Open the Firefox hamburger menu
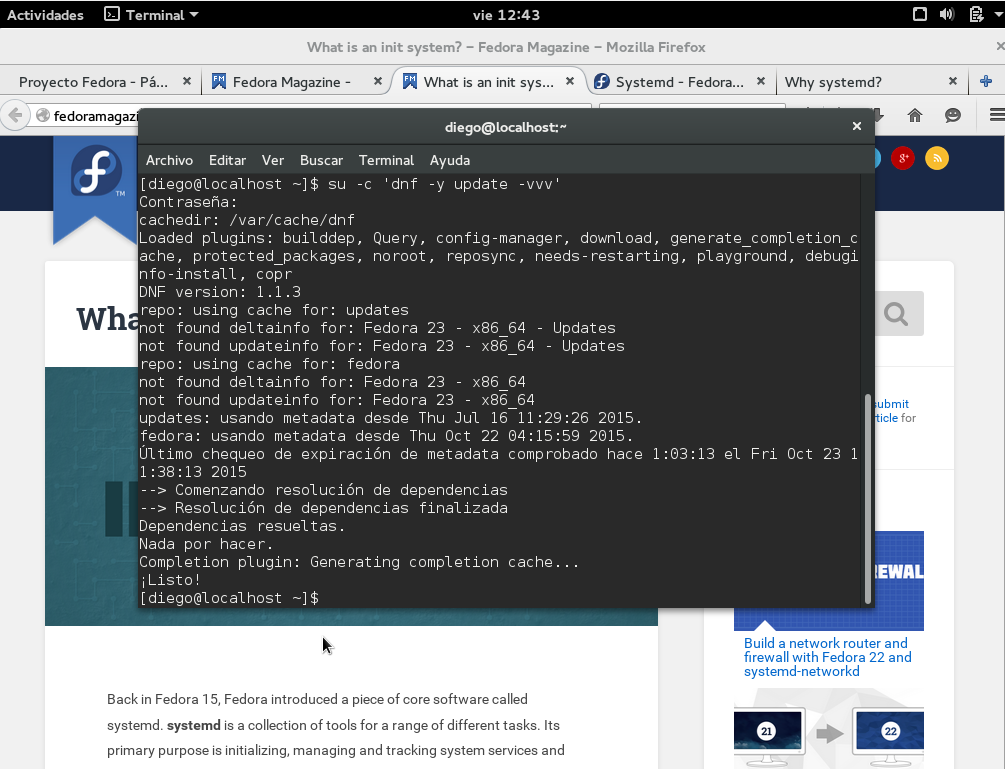 point(997,115)
